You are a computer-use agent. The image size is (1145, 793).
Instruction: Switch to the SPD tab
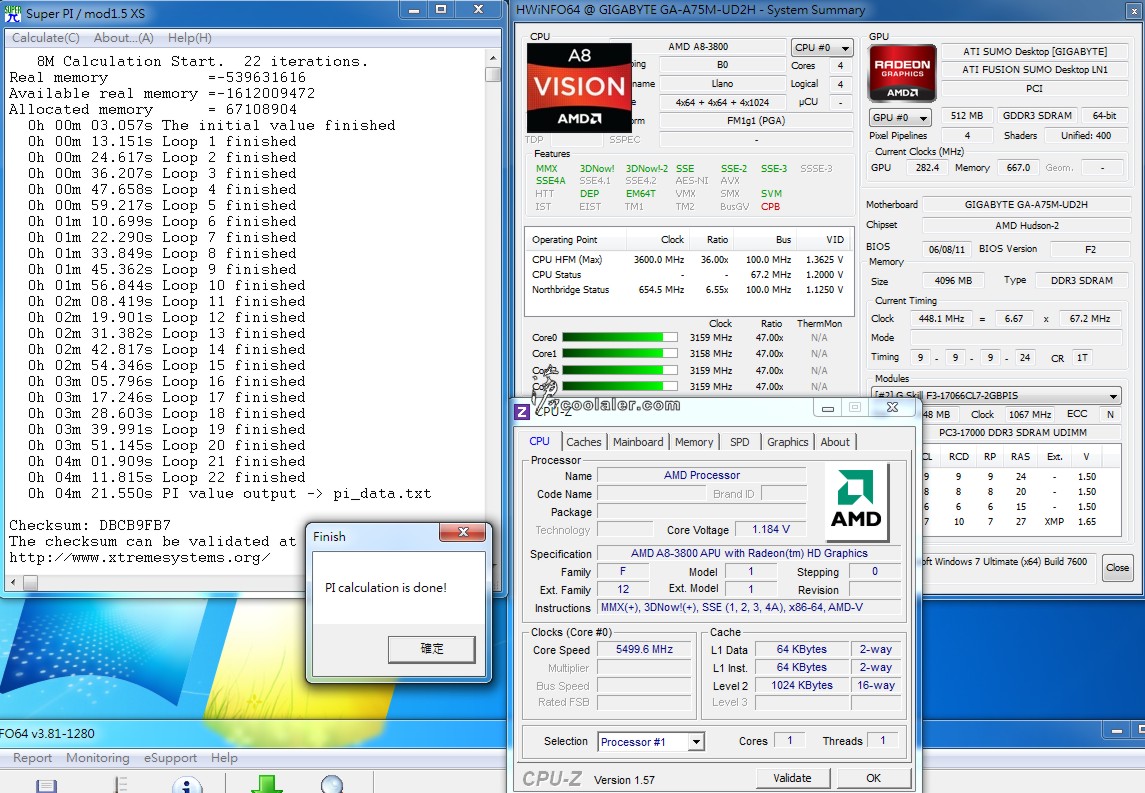pyautogui.click(x=740, y=442)
